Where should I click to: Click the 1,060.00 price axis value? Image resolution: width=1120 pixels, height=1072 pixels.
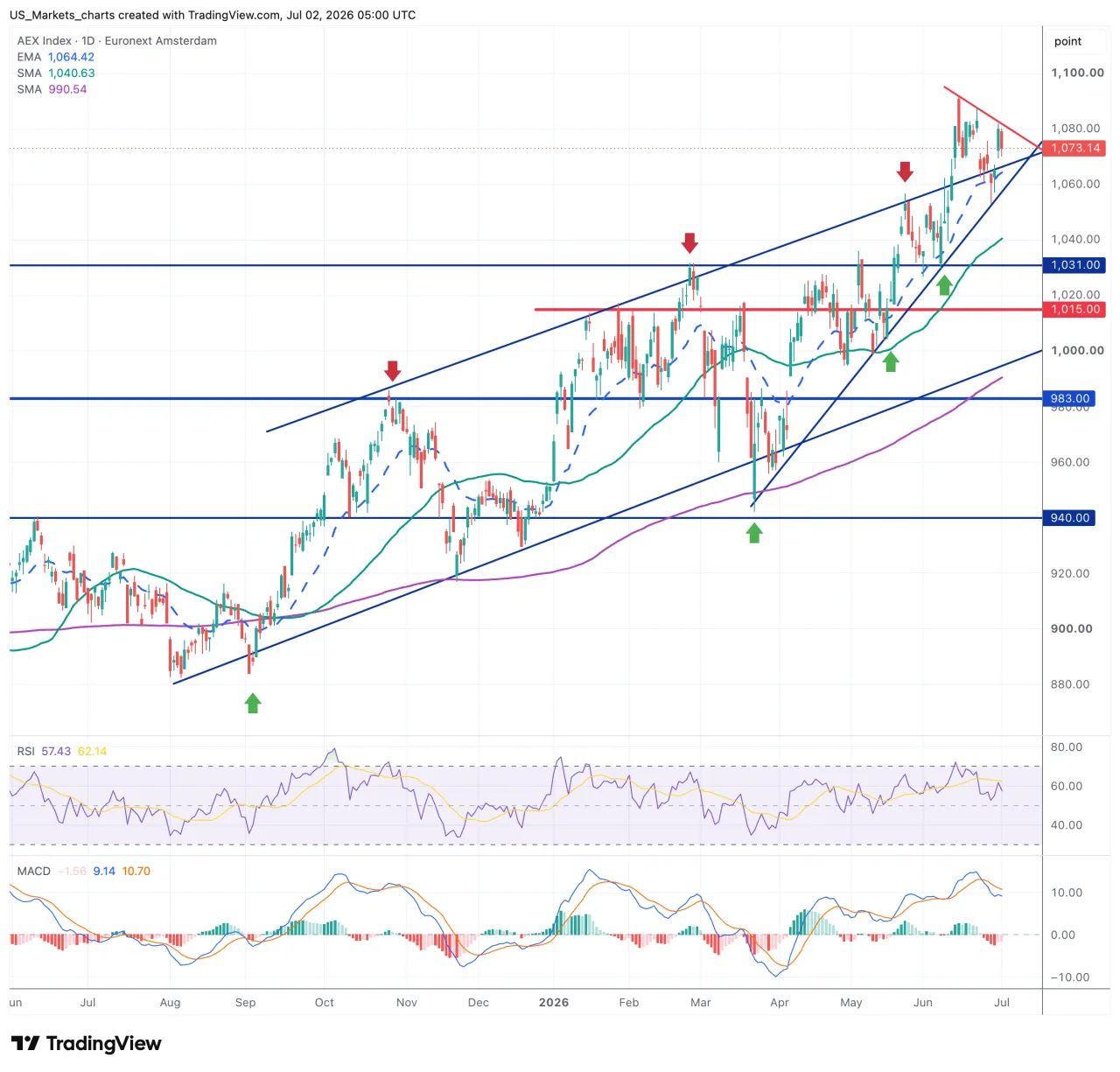[x=1075, y=184]
